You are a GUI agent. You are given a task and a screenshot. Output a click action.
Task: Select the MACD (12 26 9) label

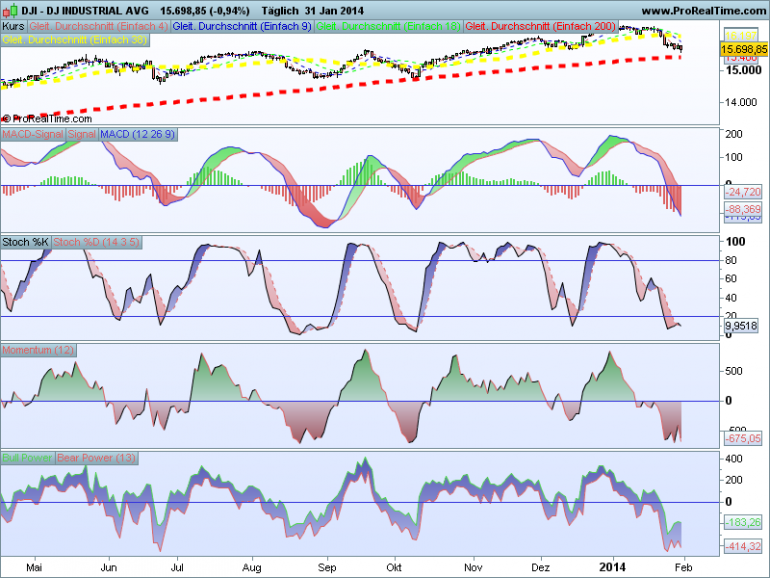138,135
